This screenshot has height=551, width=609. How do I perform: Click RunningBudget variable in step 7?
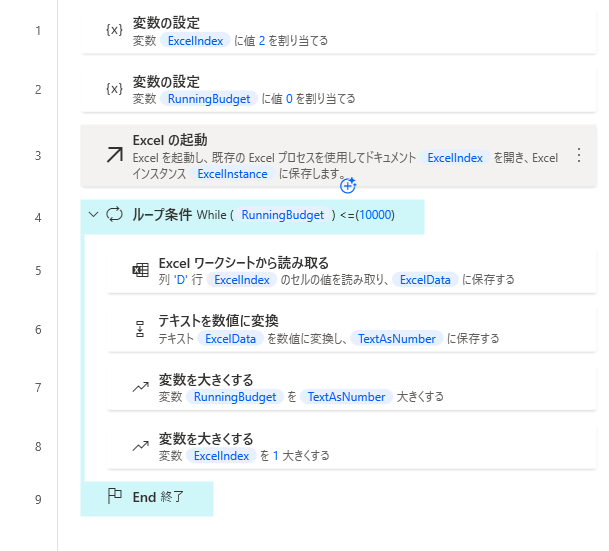pyautogui.click(x=235, y=397)
